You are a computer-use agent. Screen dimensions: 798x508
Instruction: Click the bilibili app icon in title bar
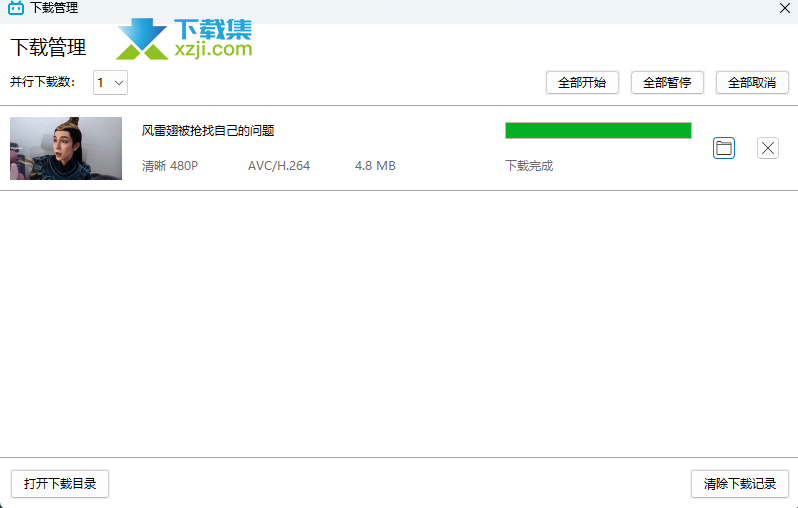[16, 8]
